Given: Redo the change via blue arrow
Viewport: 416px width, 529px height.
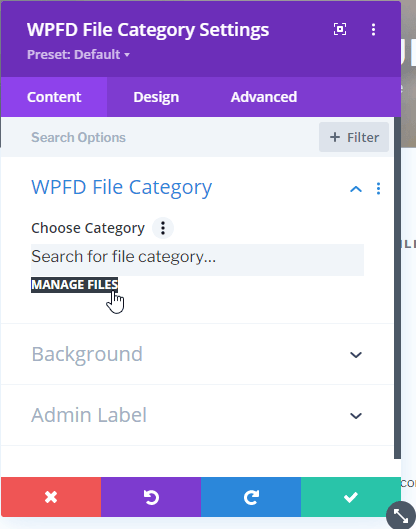Looking at the screenshot, I should point(251,497).
